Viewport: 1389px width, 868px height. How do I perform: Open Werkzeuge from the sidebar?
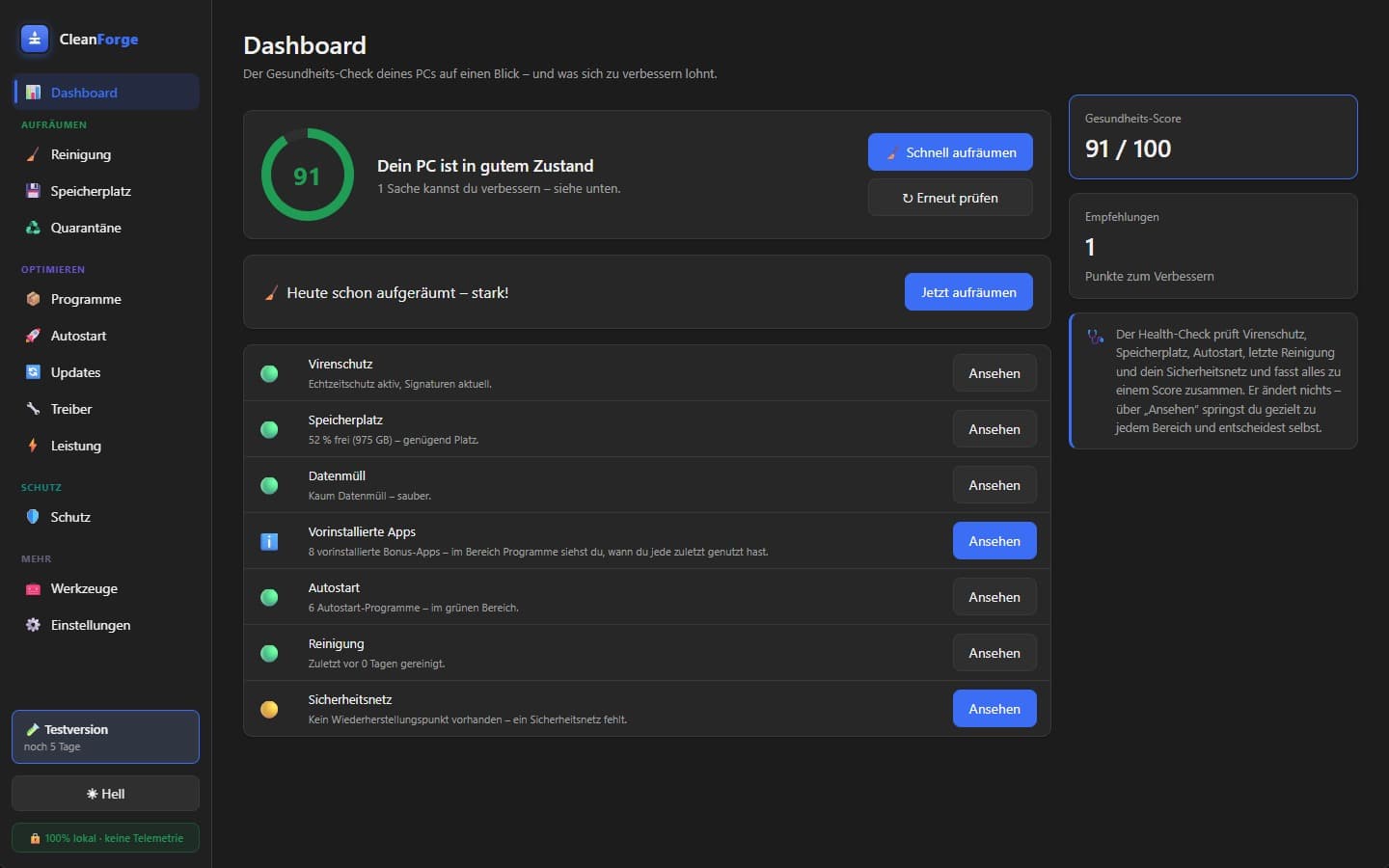(105, 588)
